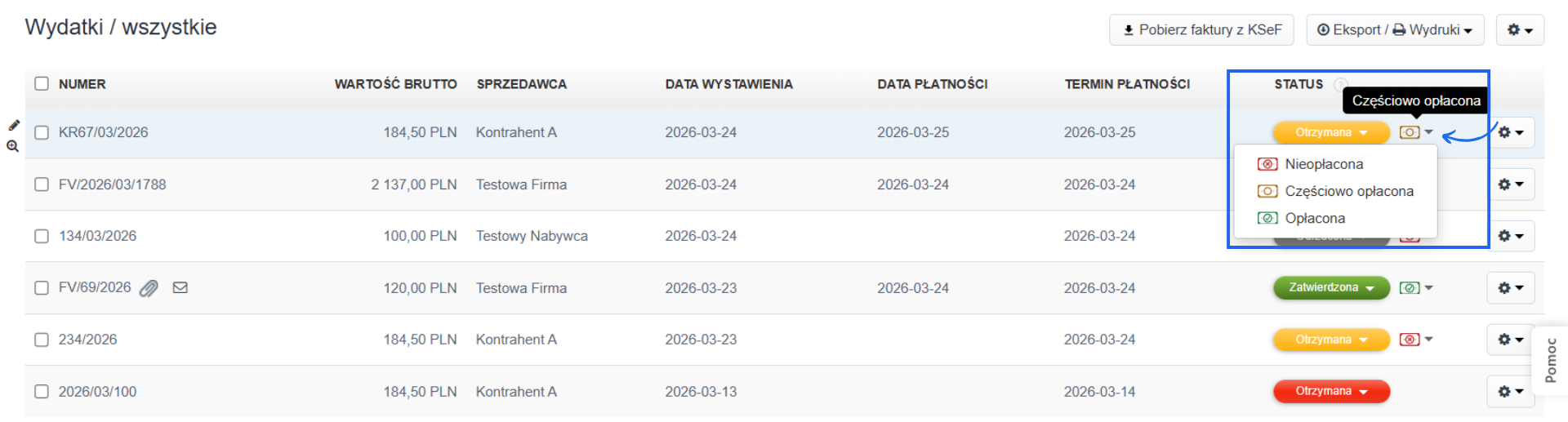Click the envelope icon on FV/69/2026
Screen dimensions: 1568x422
[x=180, y=287]
